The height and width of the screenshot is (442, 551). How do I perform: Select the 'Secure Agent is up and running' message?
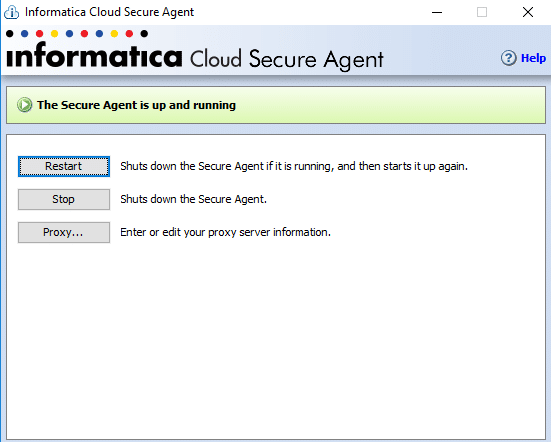tap(136, 105)
